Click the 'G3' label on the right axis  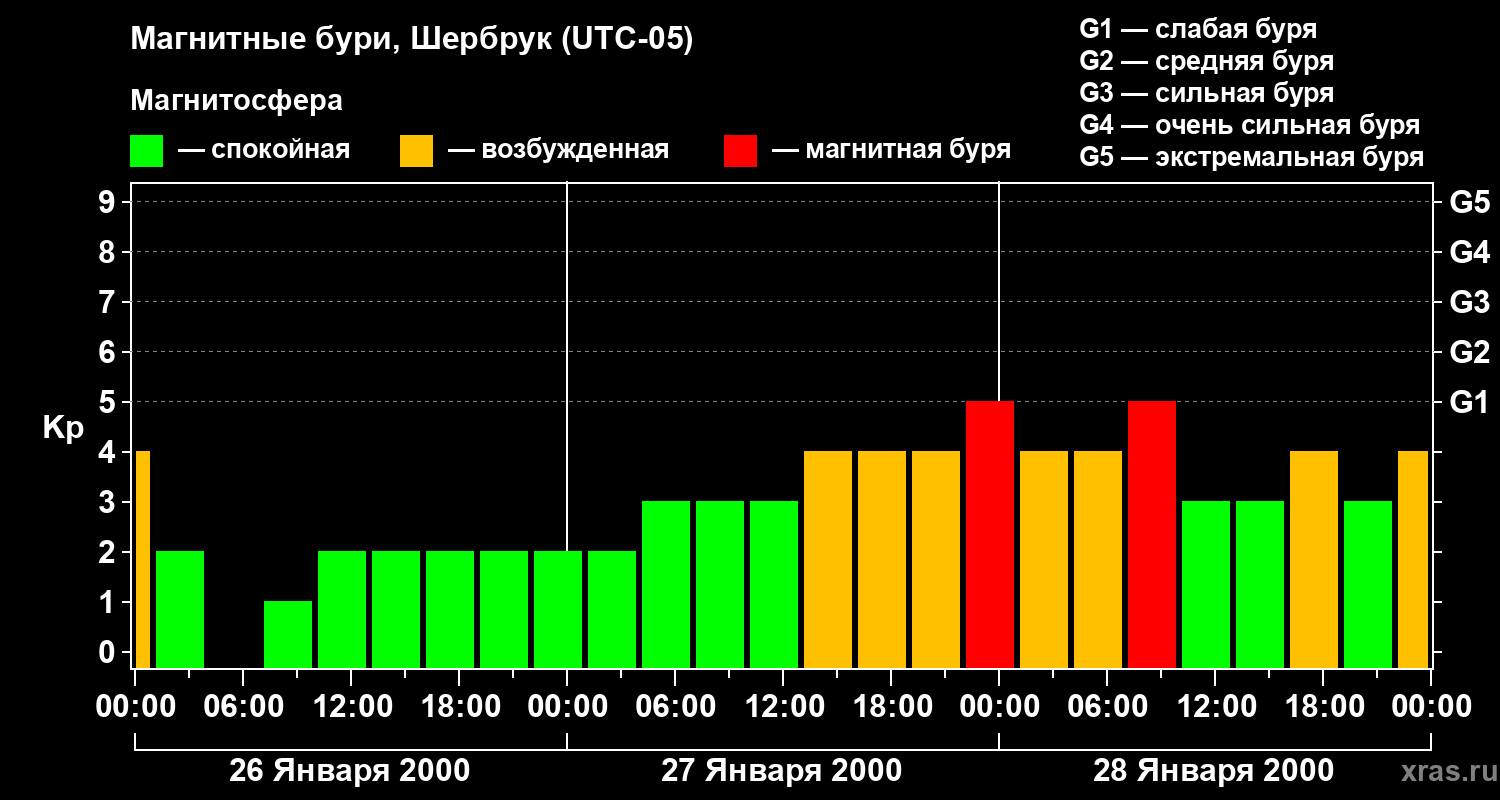click(x=1469, y=302)
